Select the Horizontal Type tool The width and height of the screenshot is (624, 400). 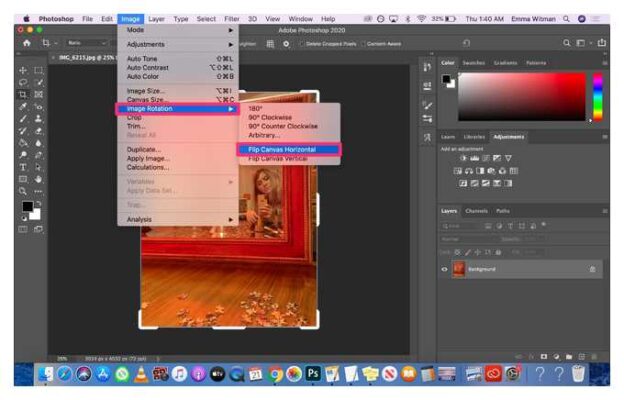coord(23,167)
